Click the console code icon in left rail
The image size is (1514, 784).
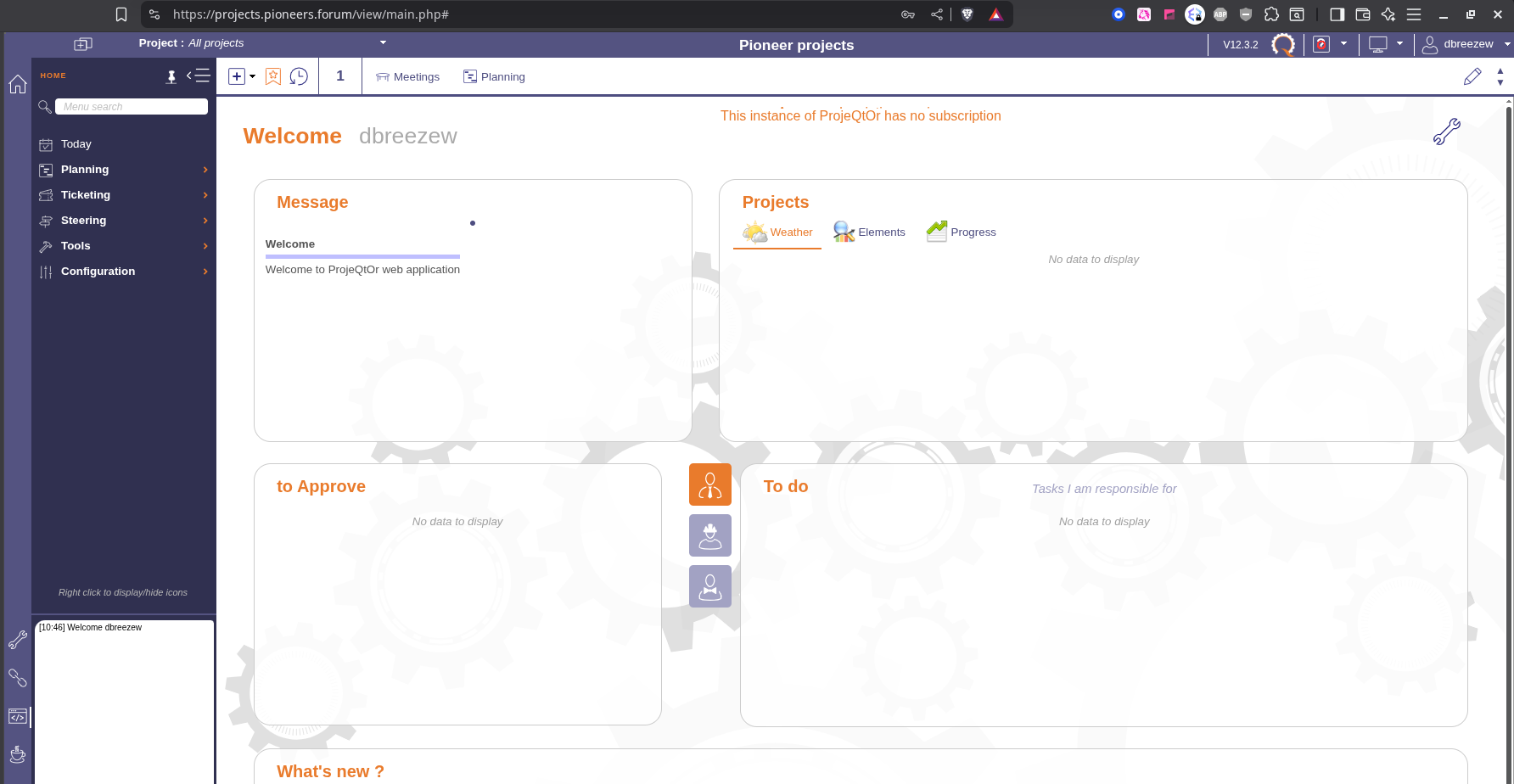coord(18,717)
